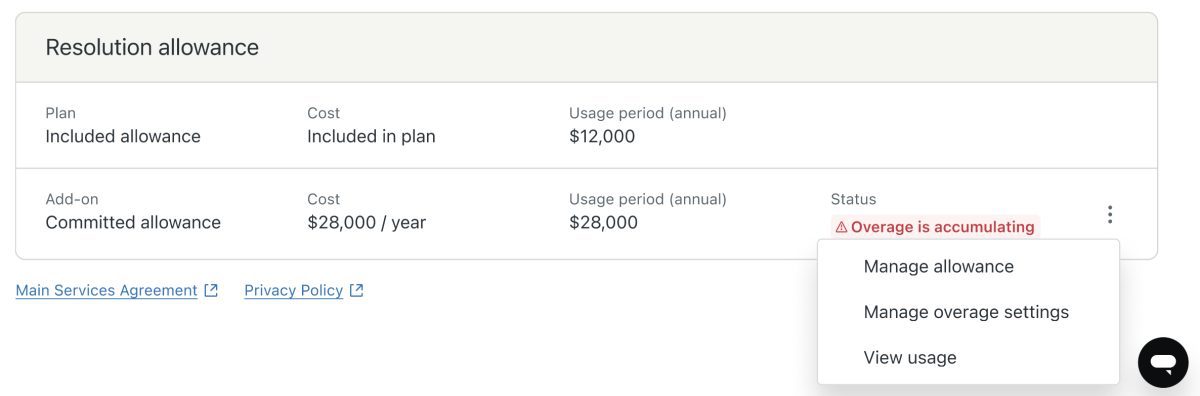The height and width of the screenshot is (396, 1200).
Task: Open the three-dot menu for Committed allowance
Action: (x=1109, y=214)
